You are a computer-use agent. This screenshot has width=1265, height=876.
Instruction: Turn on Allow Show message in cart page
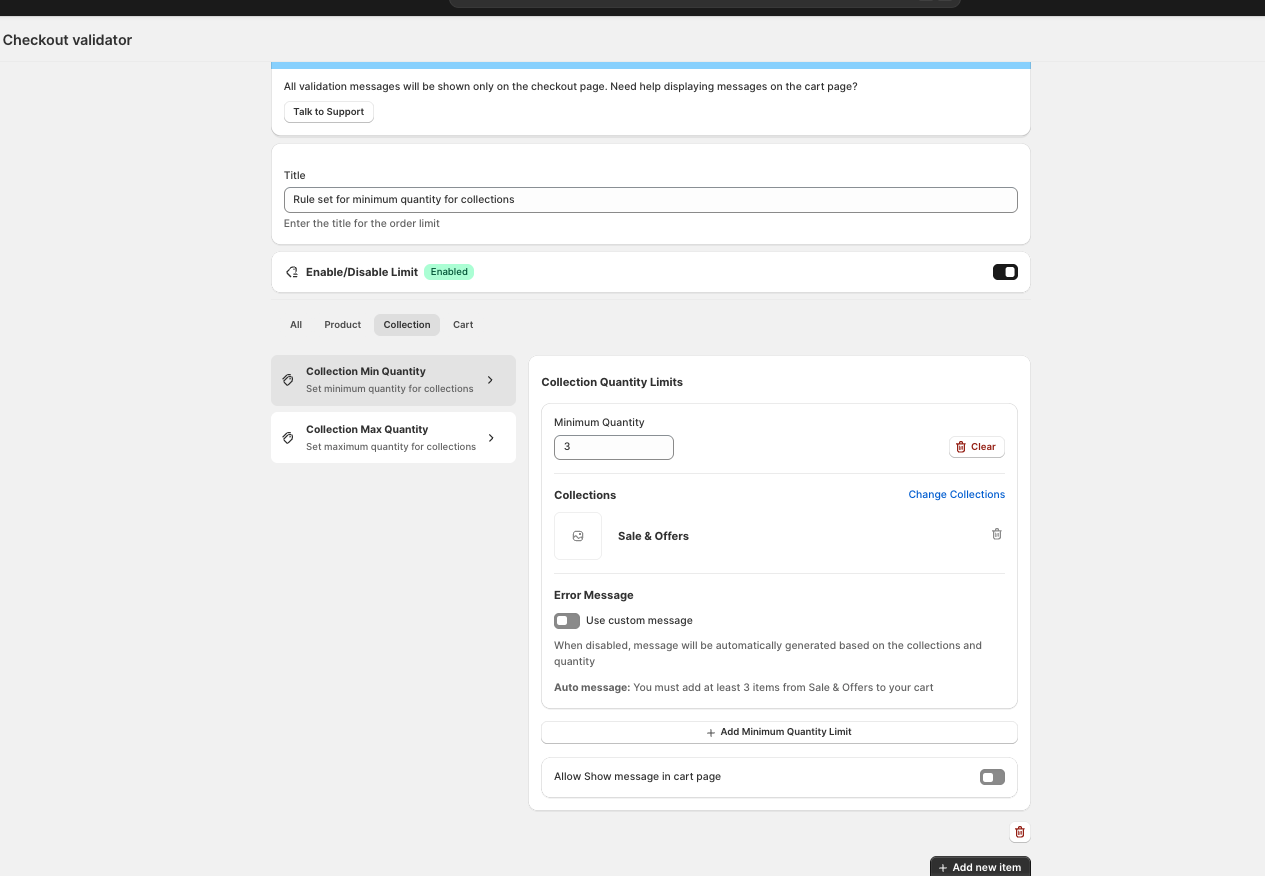coord(991,777)
